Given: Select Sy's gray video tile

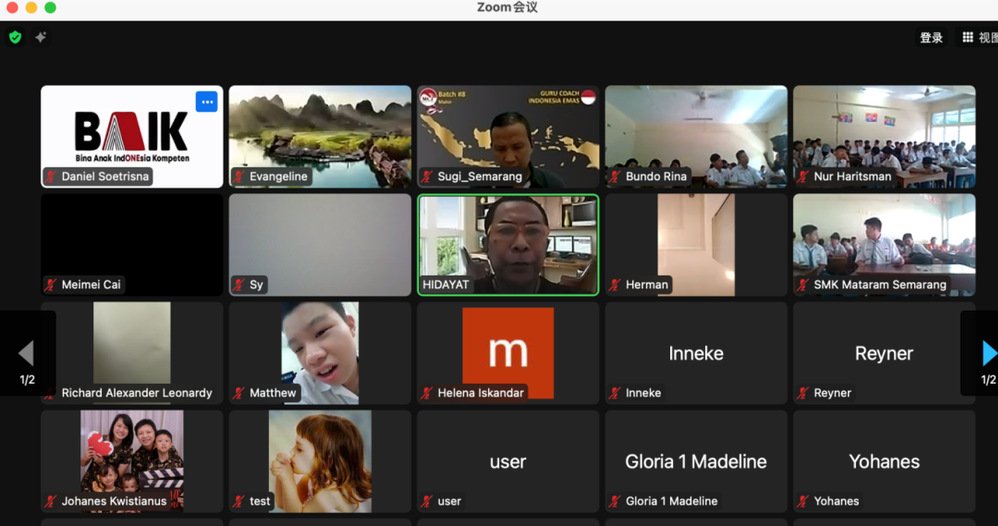Looking at the screenshot, I should coord(320,245).
